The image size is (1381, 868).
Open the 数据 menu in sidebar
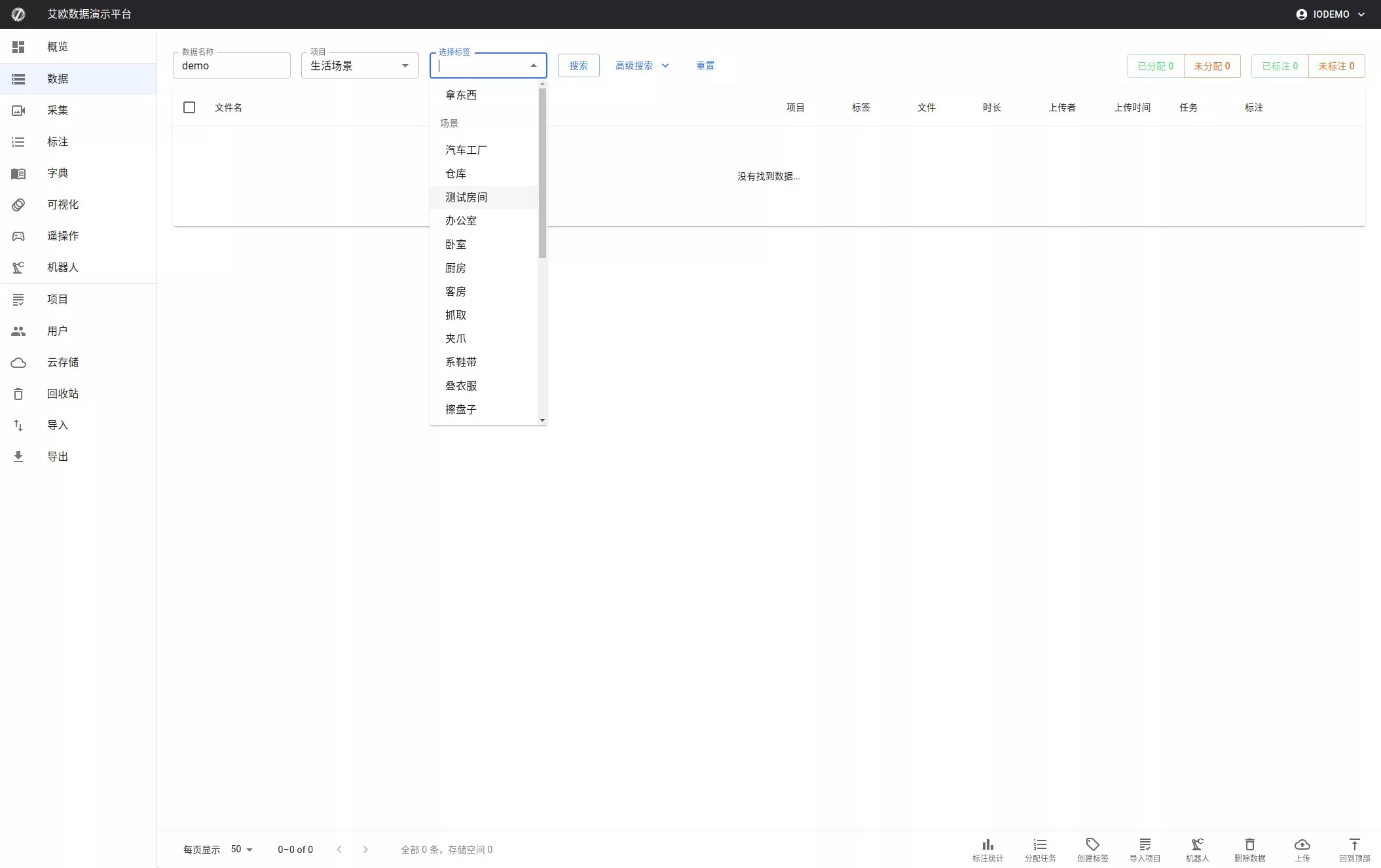coord(58,79)
